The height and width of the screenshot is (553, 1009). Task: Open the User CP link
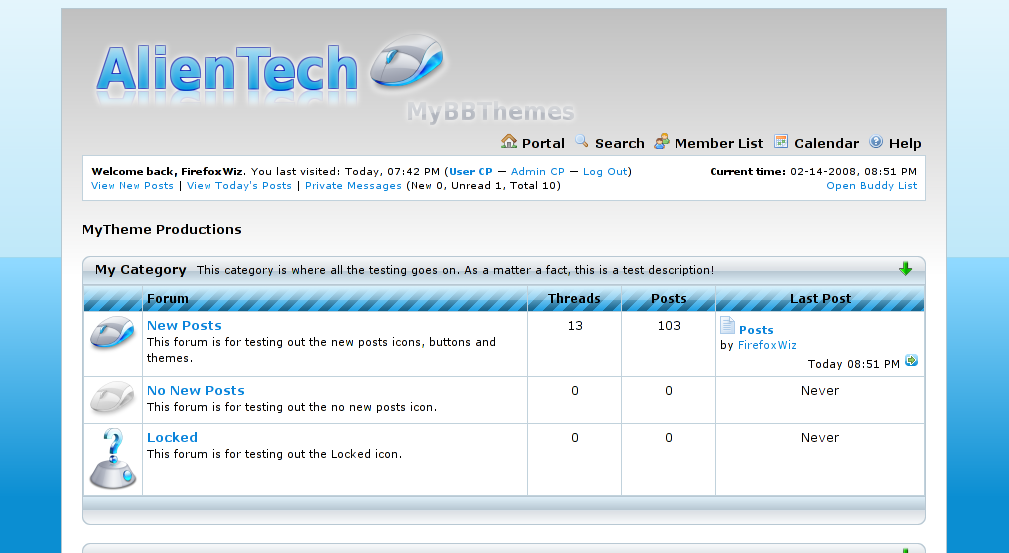pyautogui.click(x=470, y=172)
